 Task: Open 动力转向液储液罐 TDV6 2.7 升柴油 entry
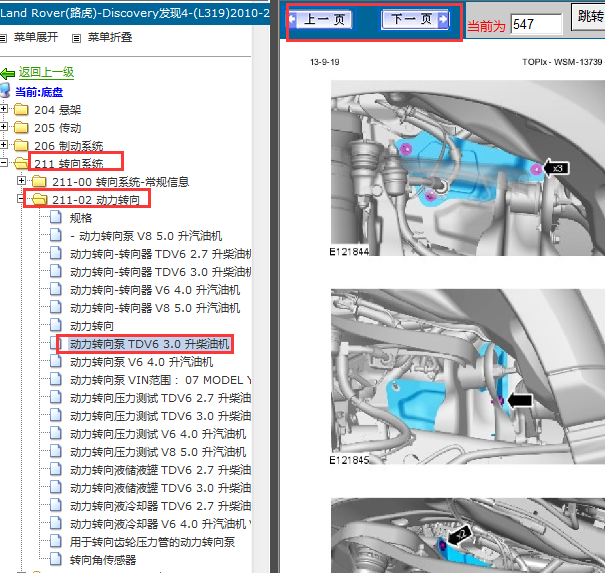click(x=161, y=470)
